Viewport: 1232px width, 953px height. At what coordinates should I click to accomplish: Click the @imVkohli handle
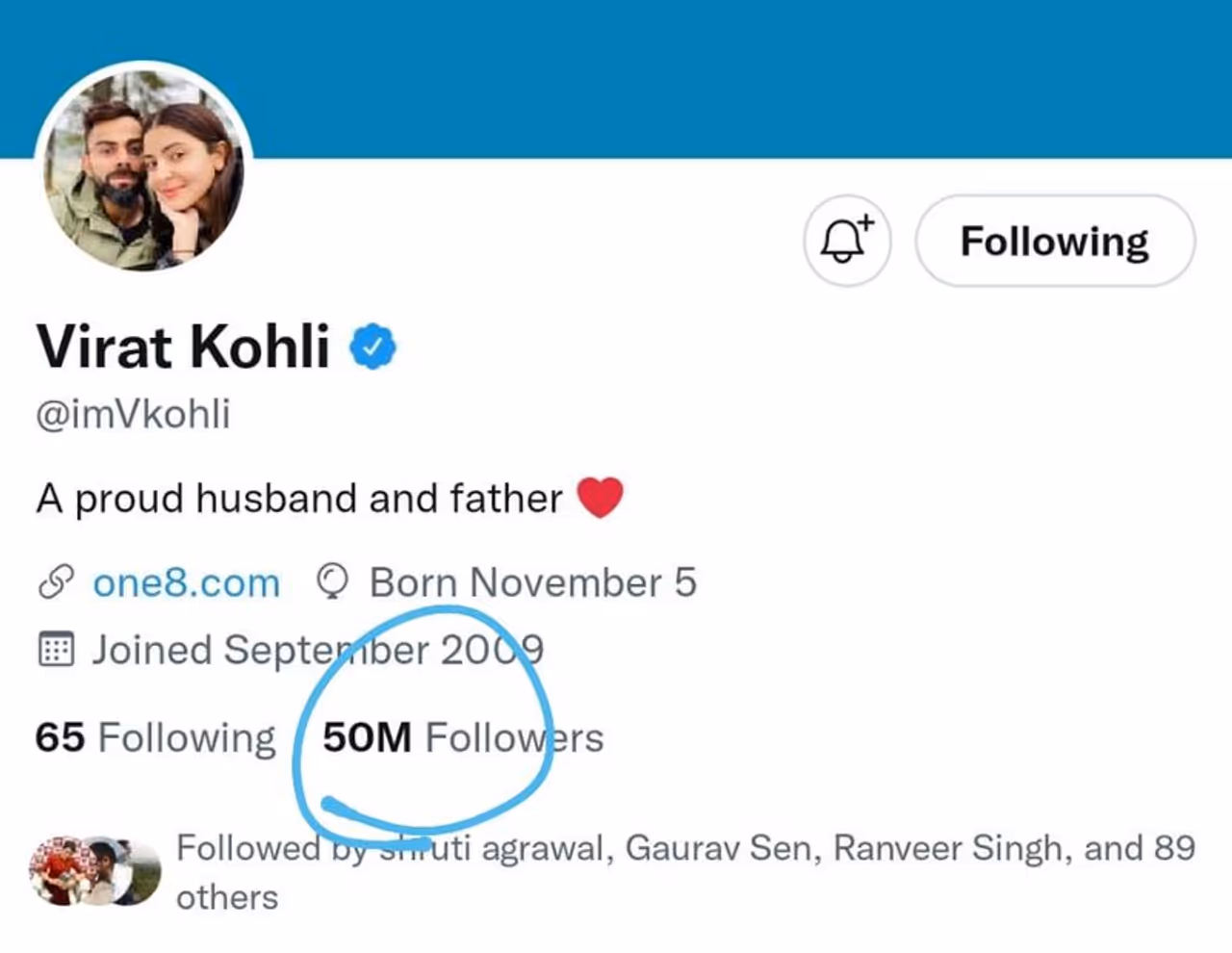(133, 414)
